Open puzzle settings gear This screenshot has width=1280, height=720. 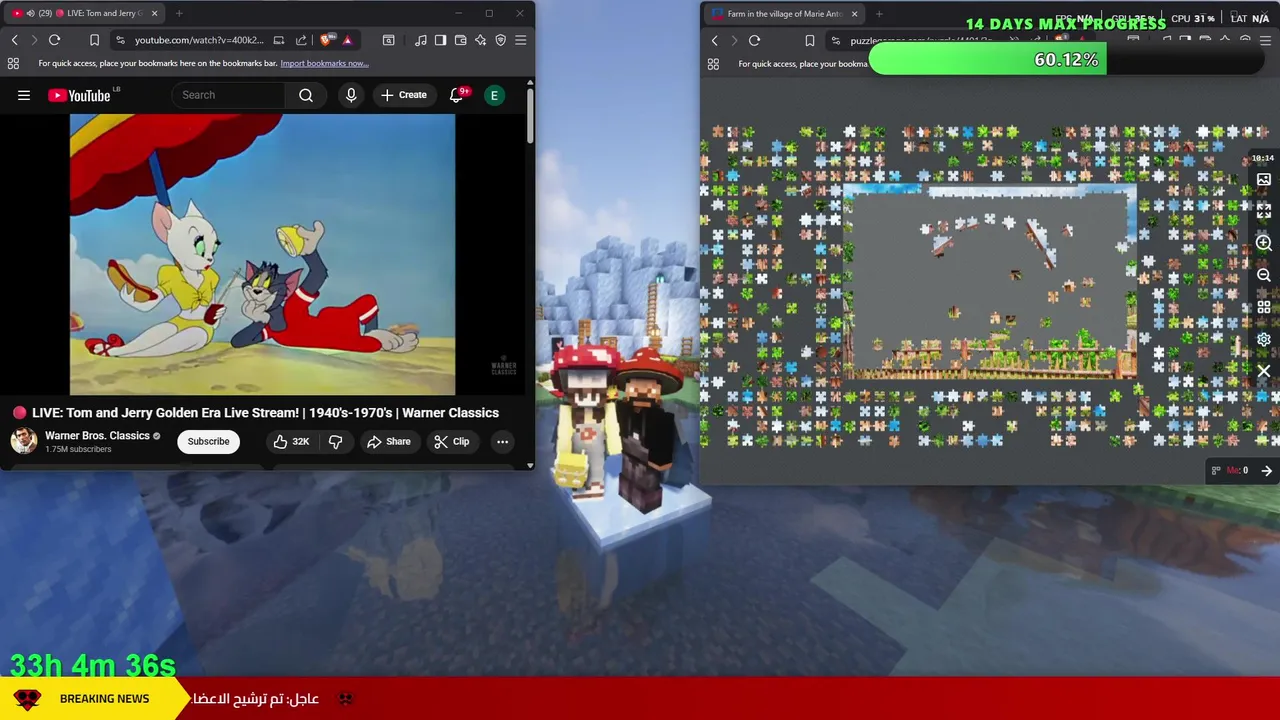tap(1264, 339)
